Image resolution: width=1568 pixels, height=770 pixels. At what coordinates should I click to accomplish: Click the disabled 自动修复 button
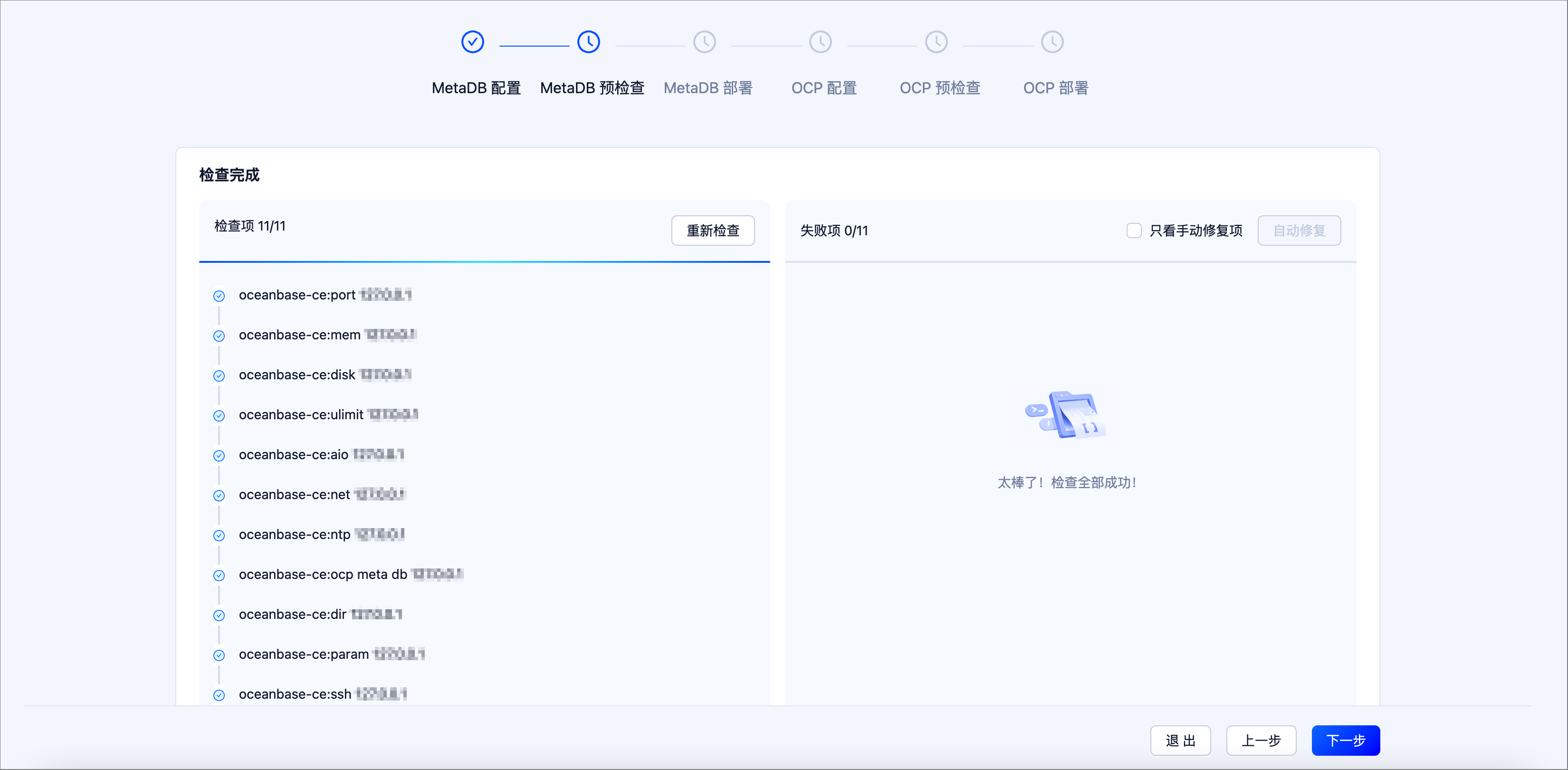tap(1299, 230)
